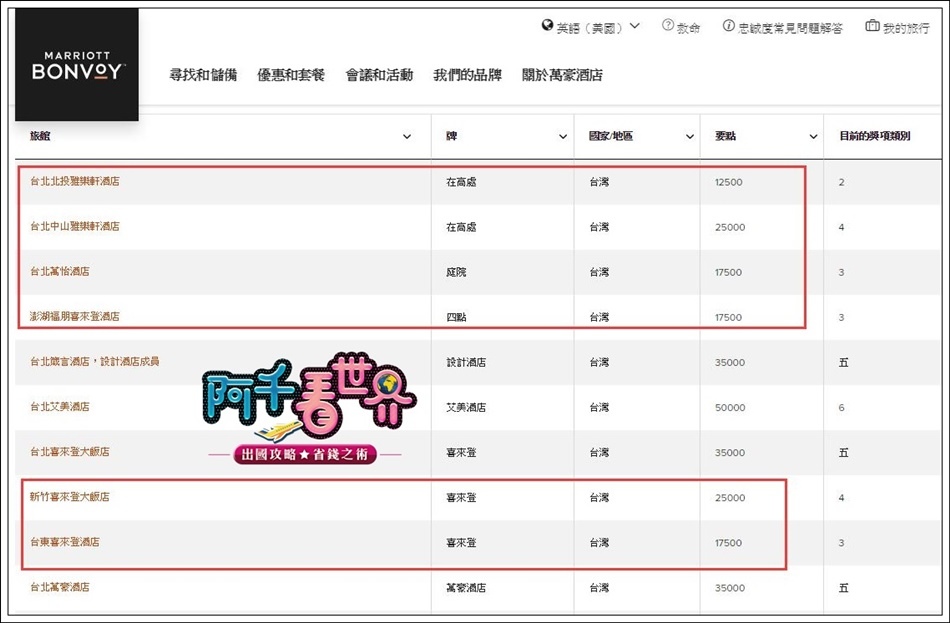Click the globe language icon

click(547, 25)
